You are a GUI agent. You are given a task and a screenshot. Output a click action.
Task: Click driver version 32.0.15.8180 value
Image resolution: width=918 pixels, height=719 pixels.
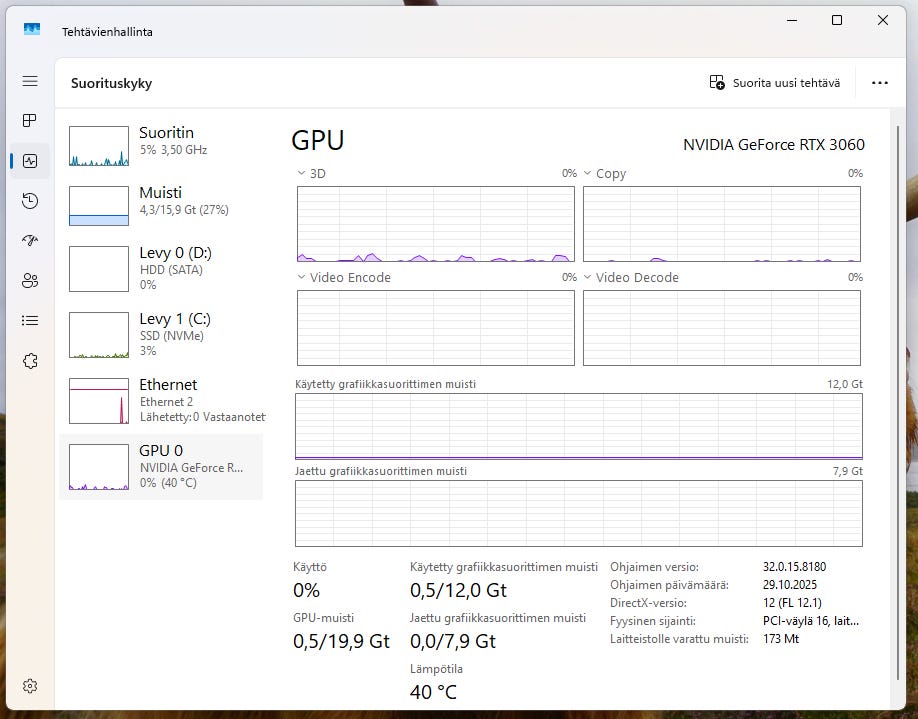794,567
